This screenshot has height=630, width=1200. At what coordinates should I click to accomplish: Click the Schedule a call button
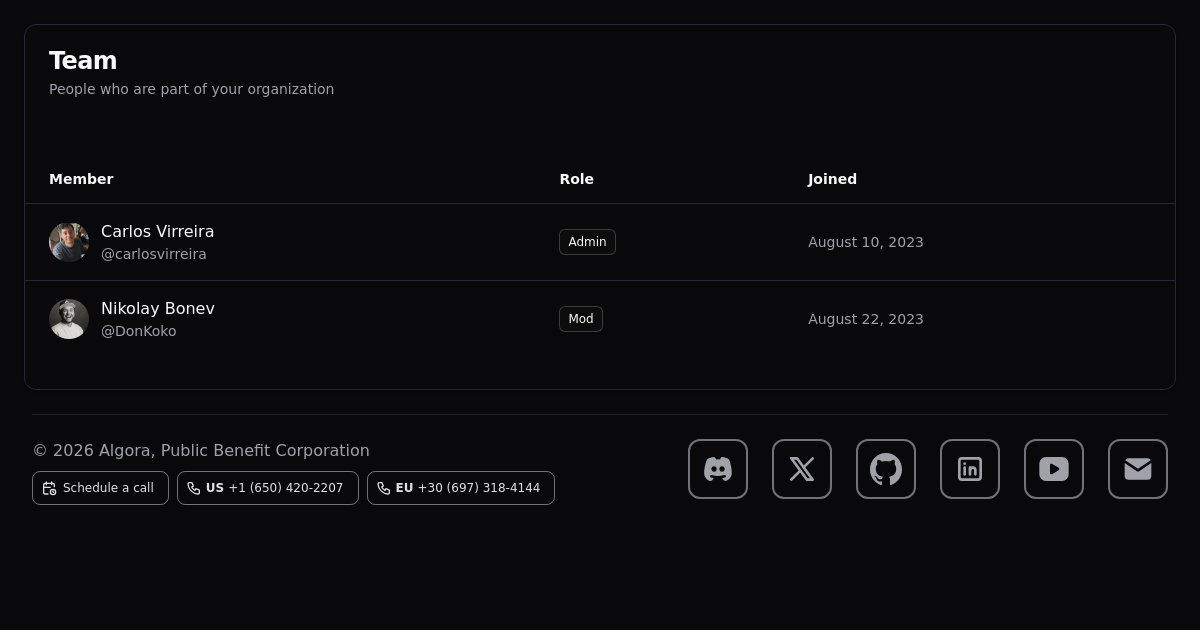point(100,488)
